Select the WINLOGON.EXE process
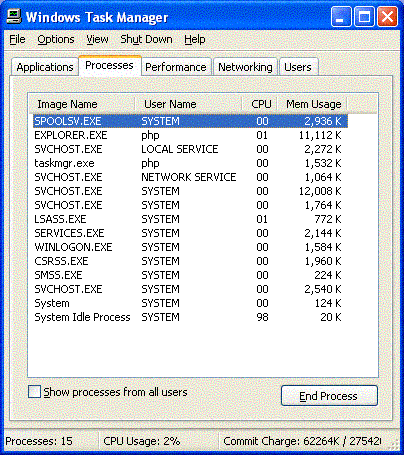This screenshot has height=455, width=404. click(x=190, y=247)
